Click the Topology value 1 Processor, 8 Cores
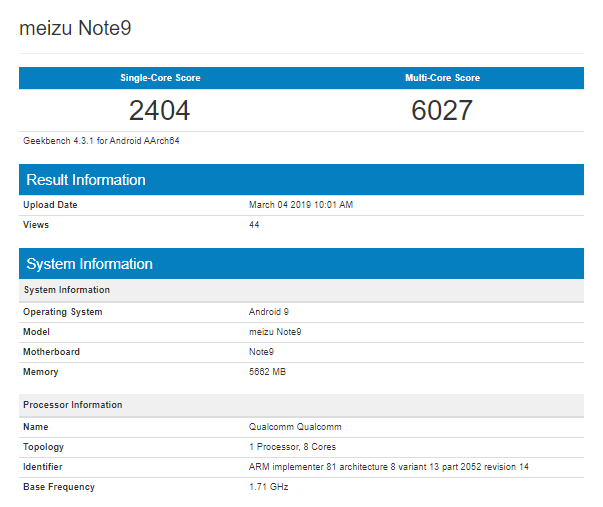The width and height of the screenshot is (603, 507). (292, 447)
